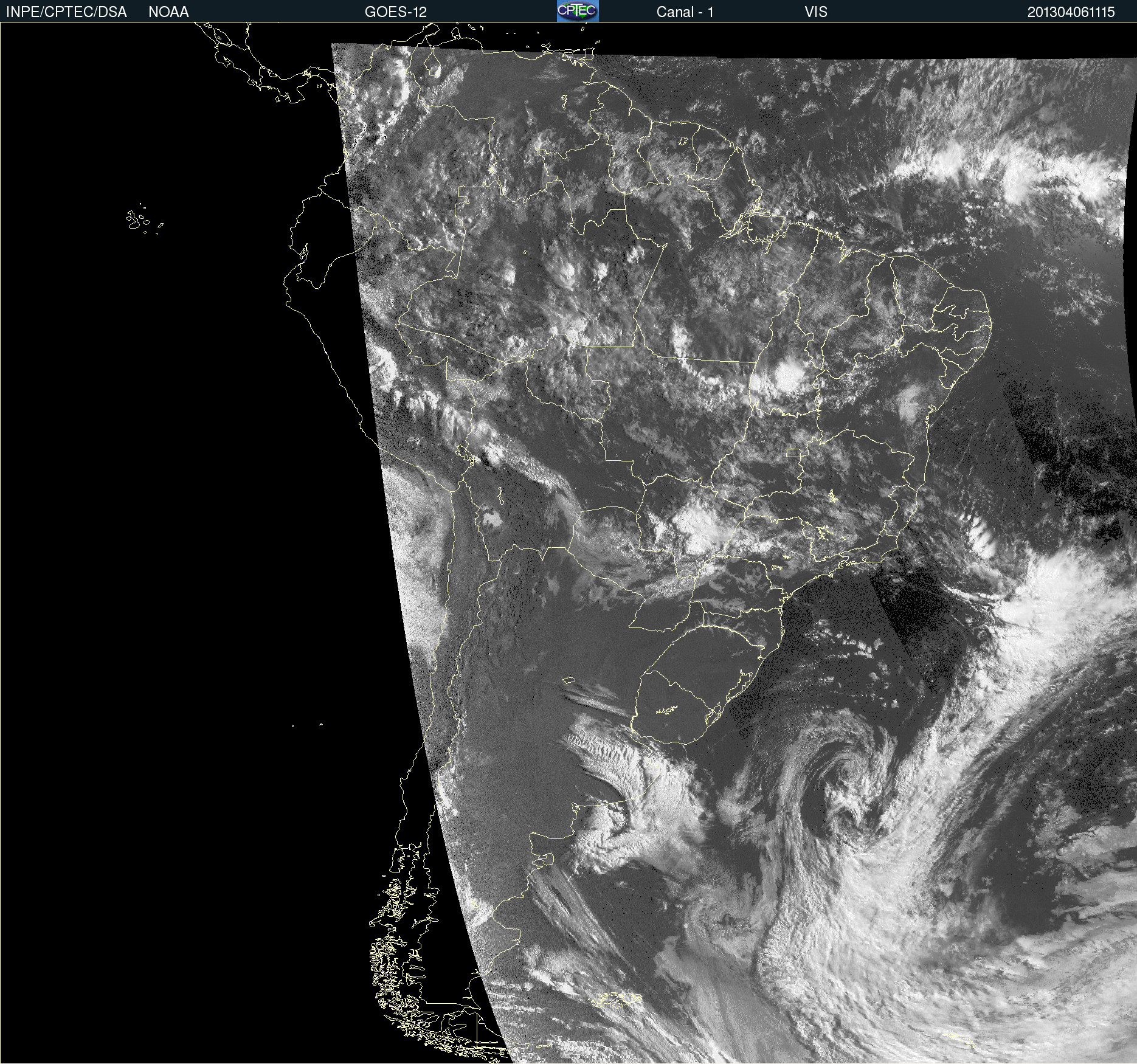Click the CPTEC logo in the header
Viewport: 1137px width, 1064px height.
[578, 11]
